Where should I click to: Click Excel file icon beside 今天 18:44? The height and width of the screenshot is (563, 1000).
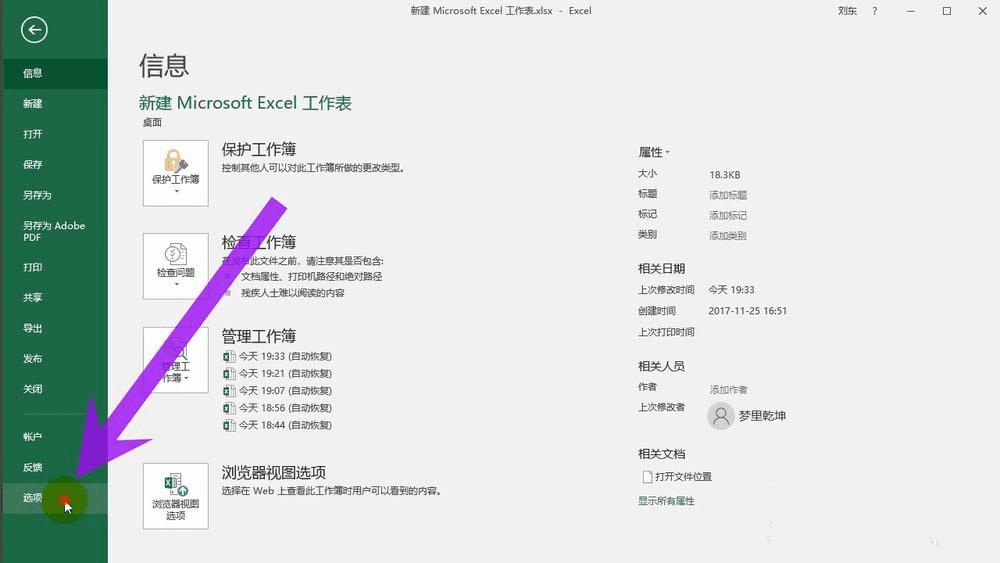pyautogui.click(x=229, y=425)
